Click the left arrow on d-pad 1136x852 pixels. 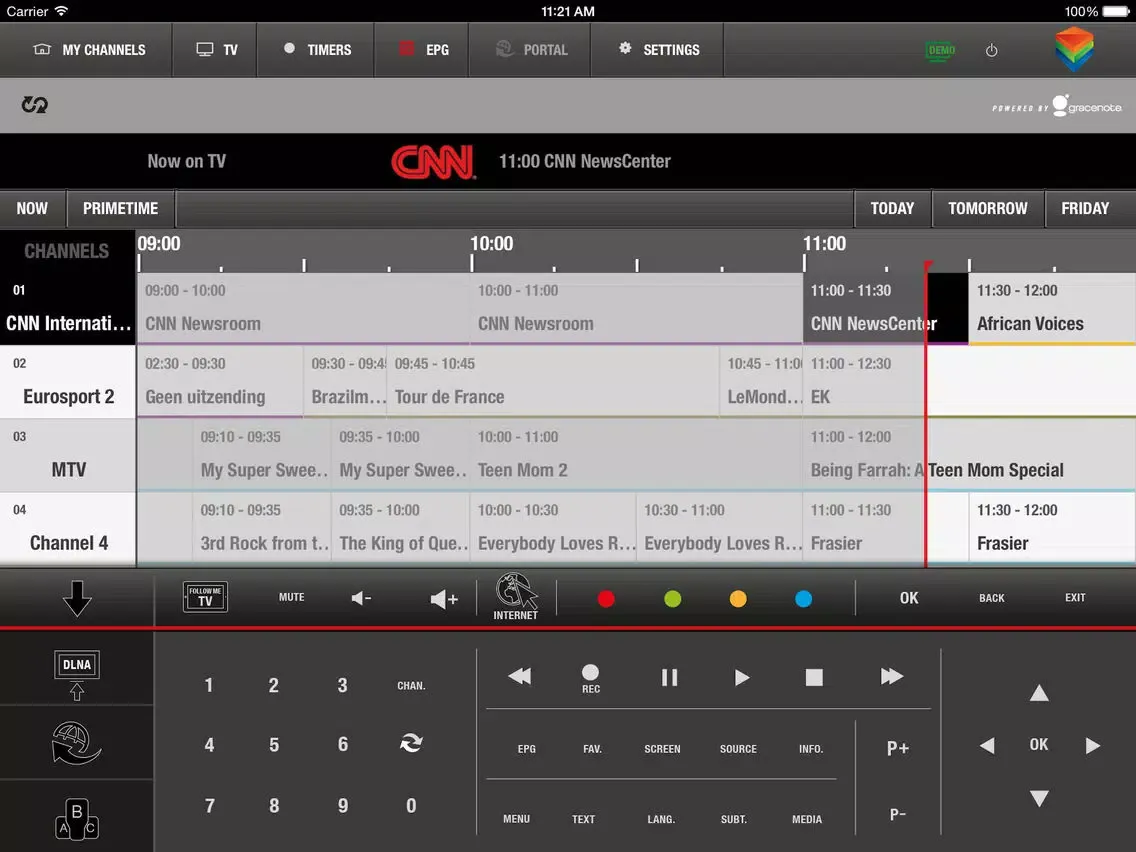[987, 746]
